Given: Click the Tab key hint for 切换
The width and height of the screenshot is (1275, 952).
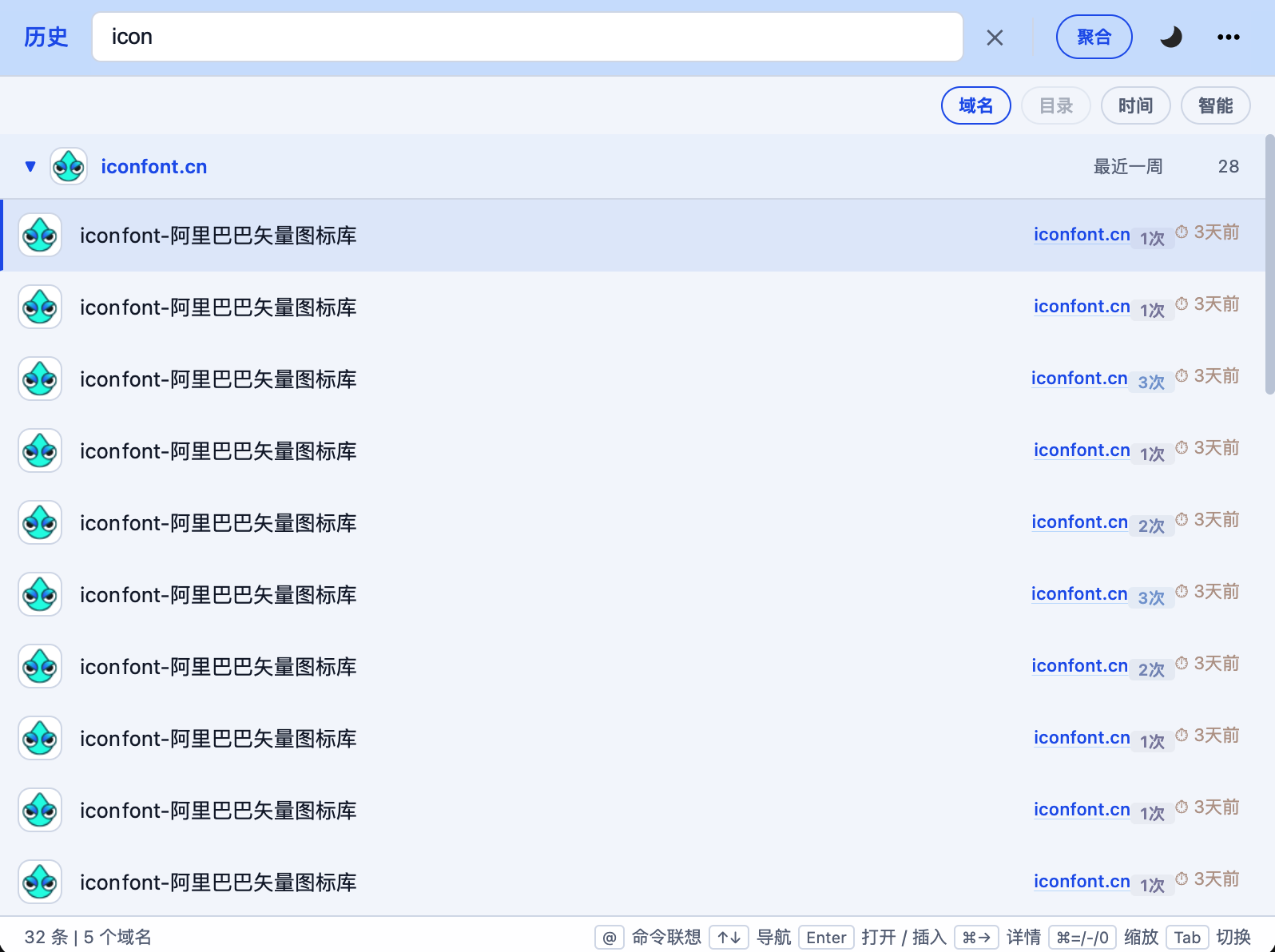Looking at the screenshot, I should pyautogui.click(x=1187, y=937).
